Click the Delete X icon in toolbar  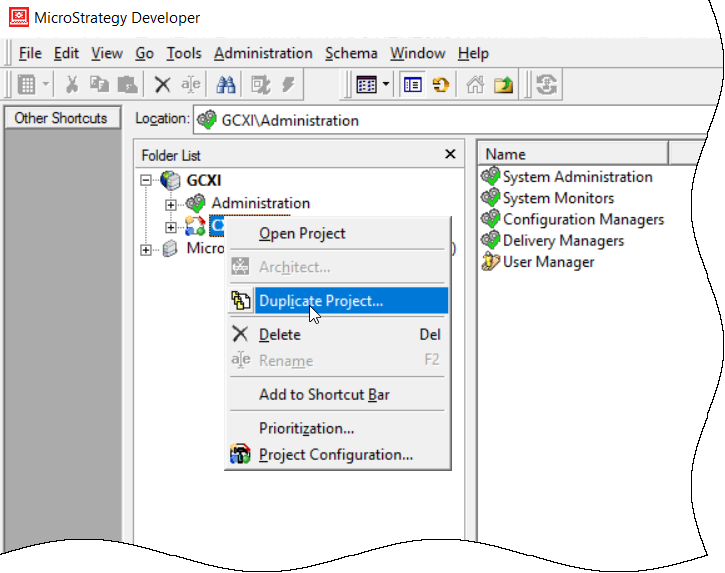click(162, 85)
